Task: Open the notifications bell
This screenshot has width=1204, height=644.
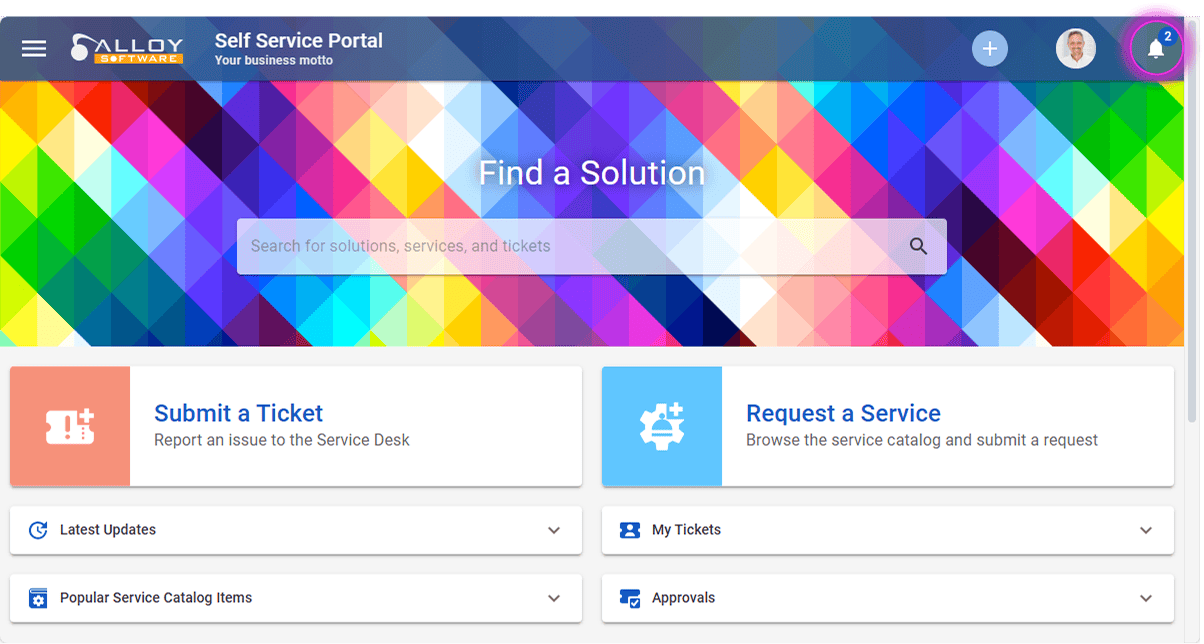Action: (x=1156, y=48)
